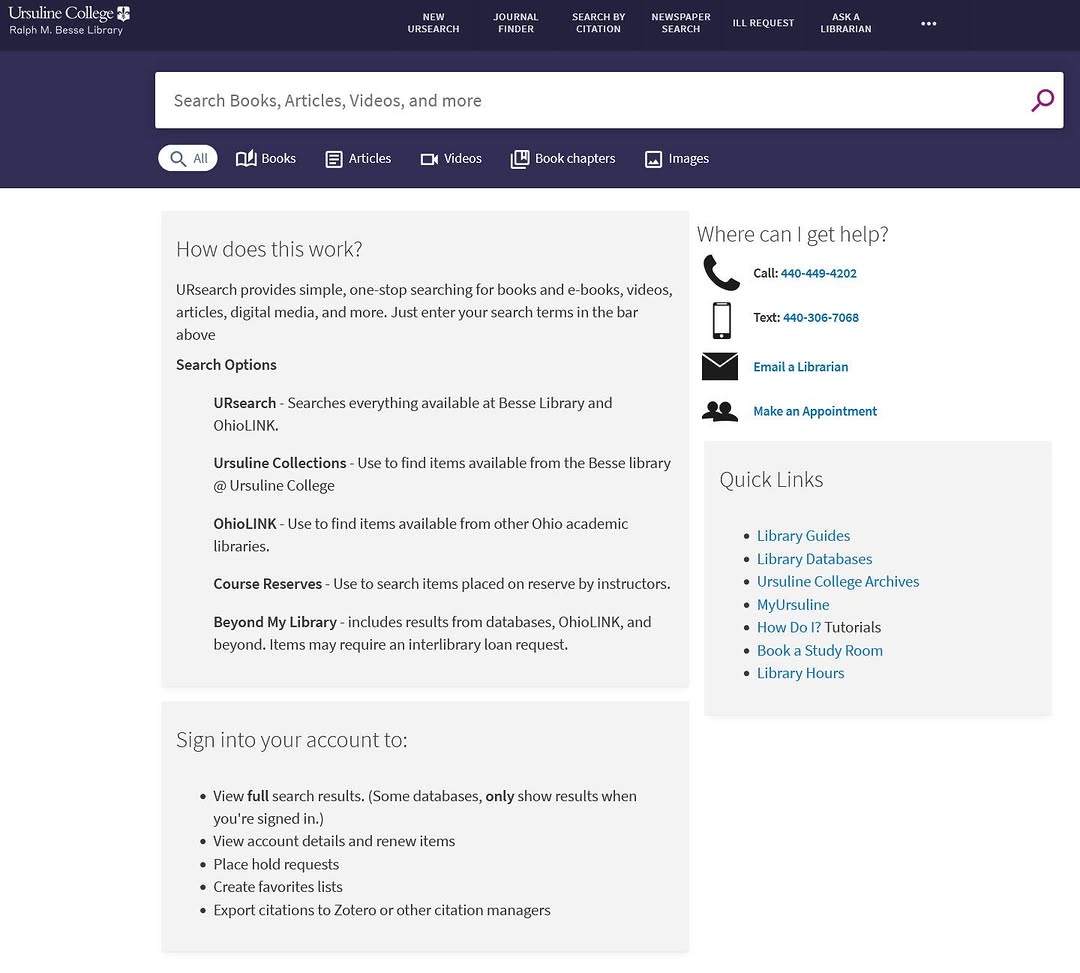The width and height of the screenshot is (1080, 973).
Task: Click the envelope email icon
Action: click(x=720, y=366)
